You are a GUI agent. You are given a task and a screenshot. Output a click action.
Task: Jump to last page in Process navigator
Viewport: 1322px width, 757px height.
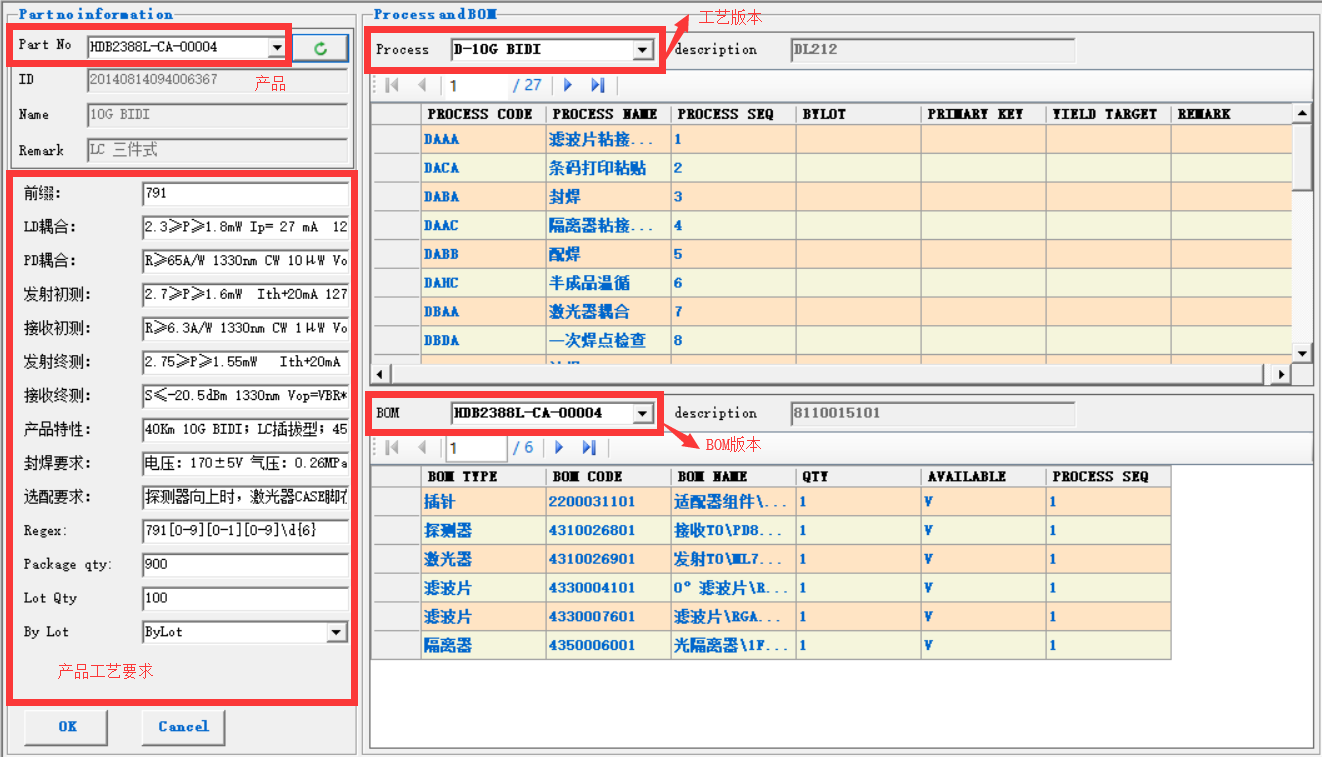point(598,86)
